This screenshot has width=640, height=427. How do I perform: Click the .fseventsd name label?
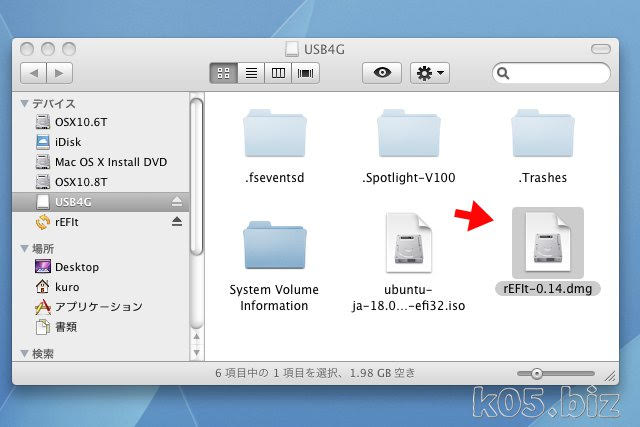pos(275,178)
